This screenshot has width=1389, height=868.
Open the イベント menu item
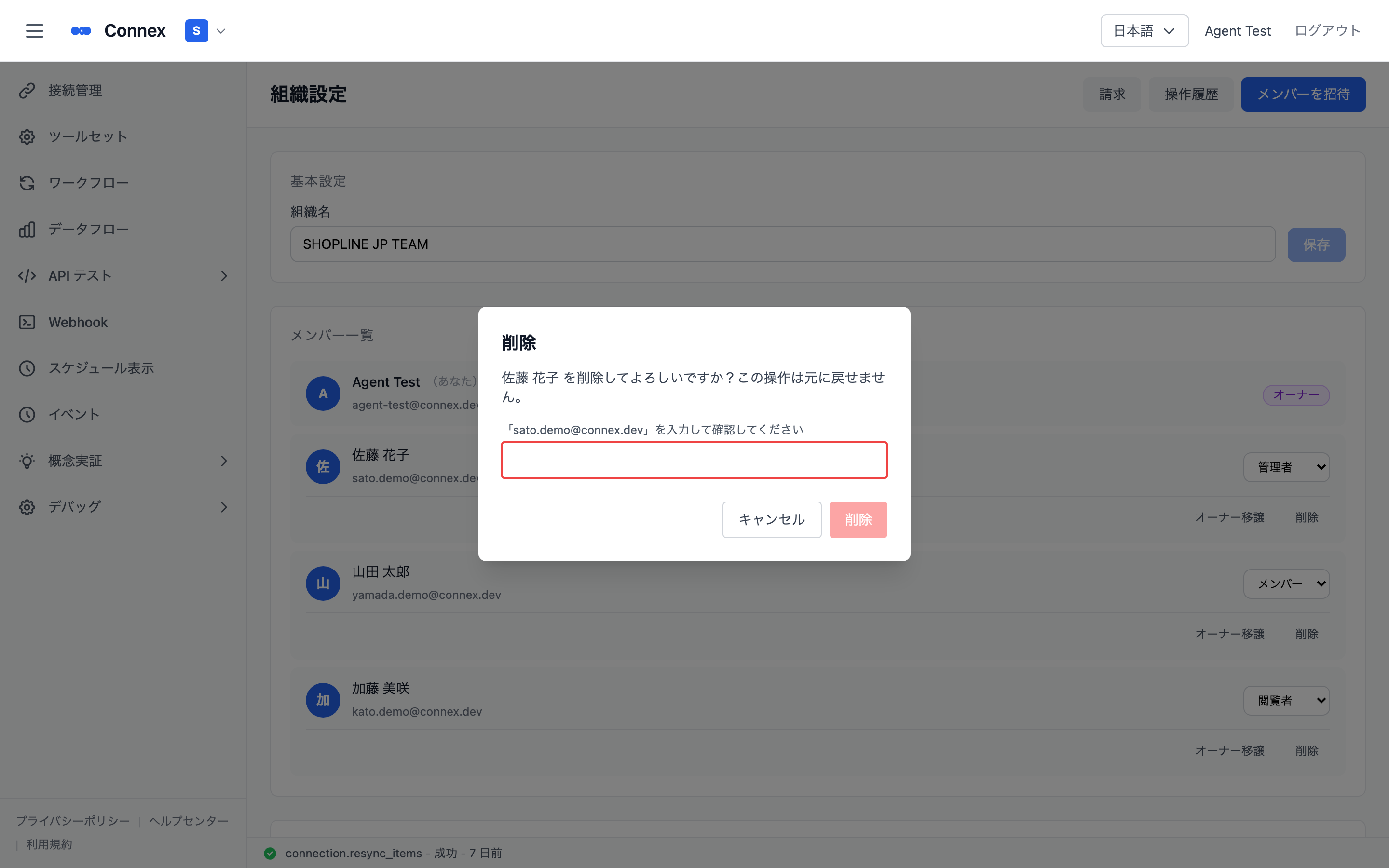pos(123,415)
